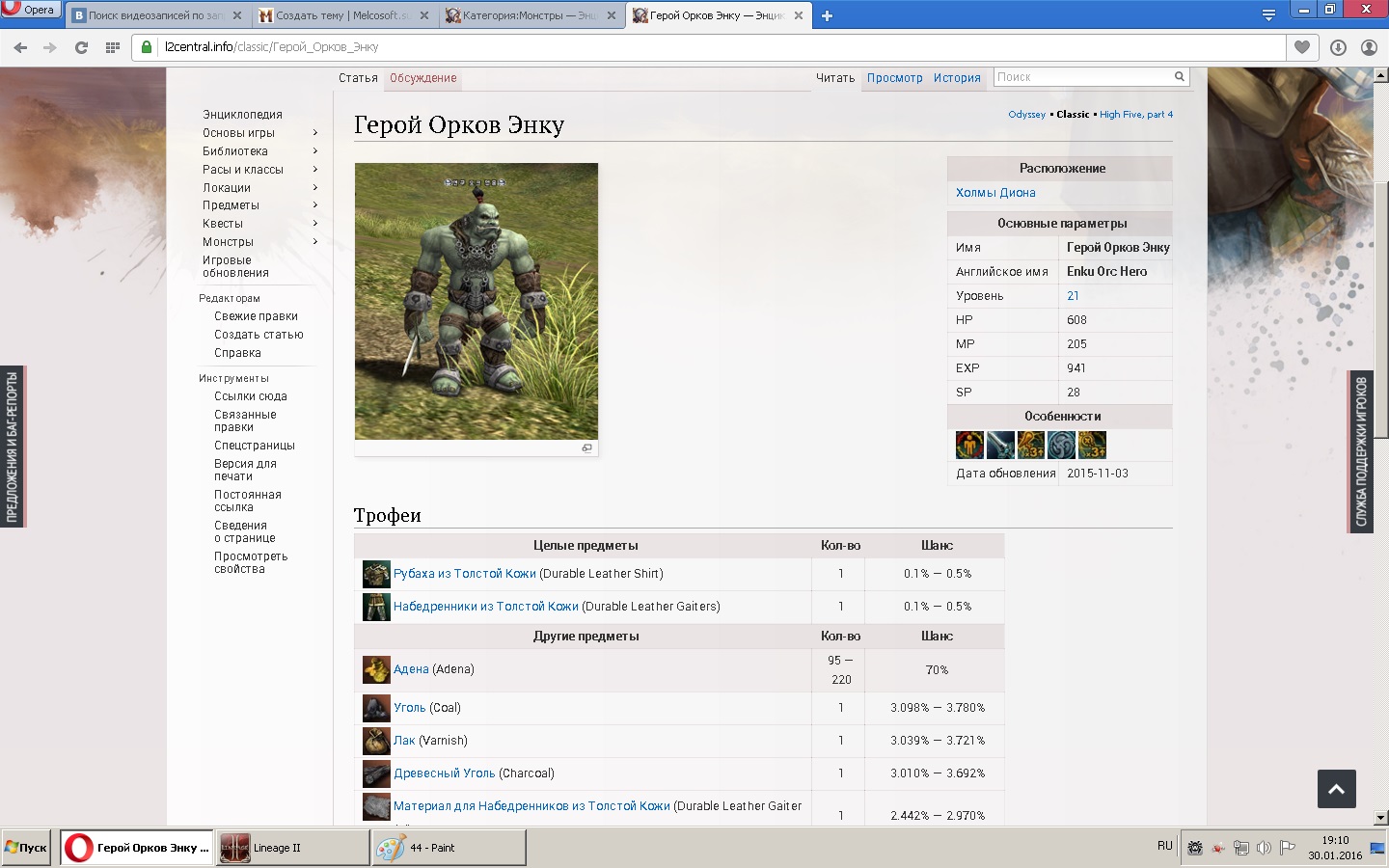The image size is (1389, 868).
Task: Select the Просмотр view tab
Action: click(x=894, y=78)
